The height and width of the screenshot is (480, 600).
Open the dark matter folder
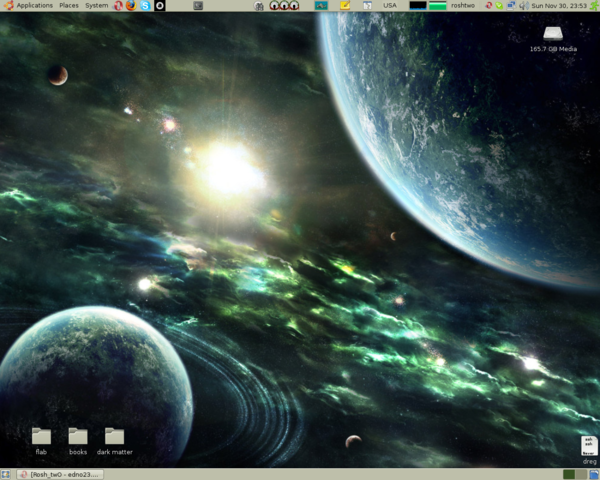(114, 435)
